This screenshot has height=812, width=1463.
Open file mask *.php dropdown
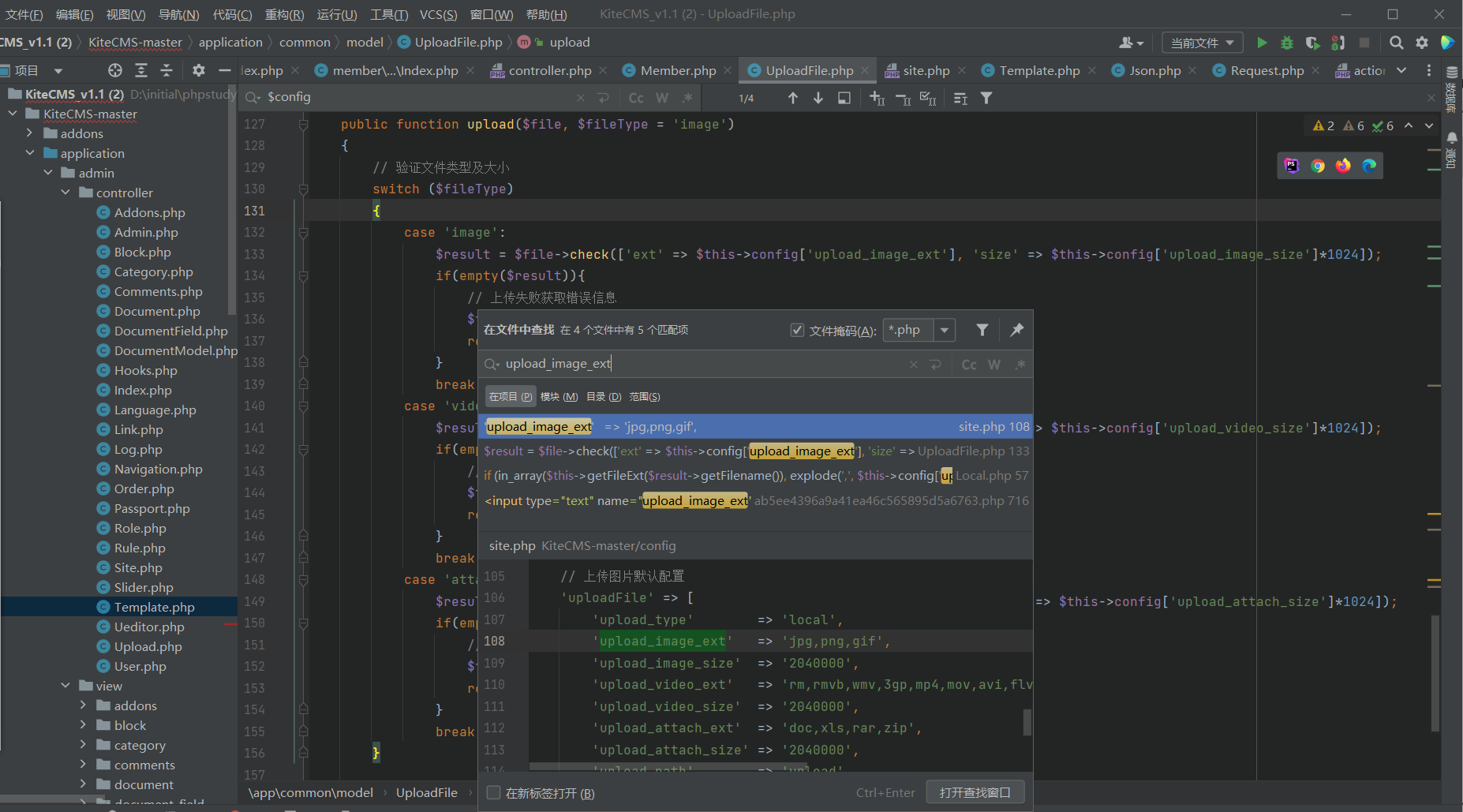click(944, 330)
